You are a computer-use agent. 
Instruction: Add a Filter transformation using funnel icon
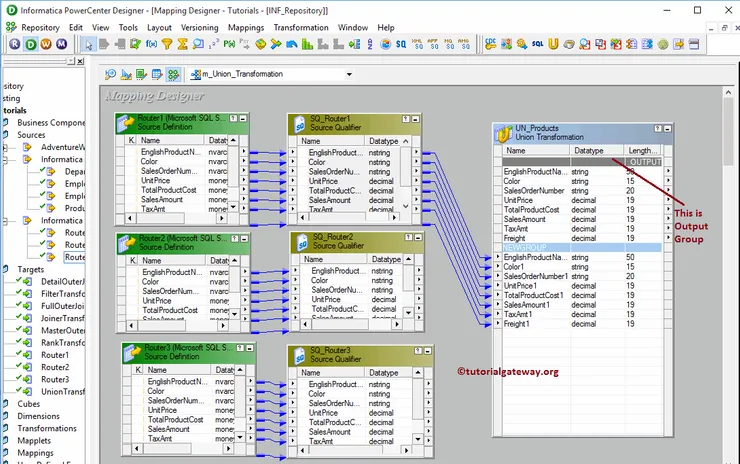(167, 44)
